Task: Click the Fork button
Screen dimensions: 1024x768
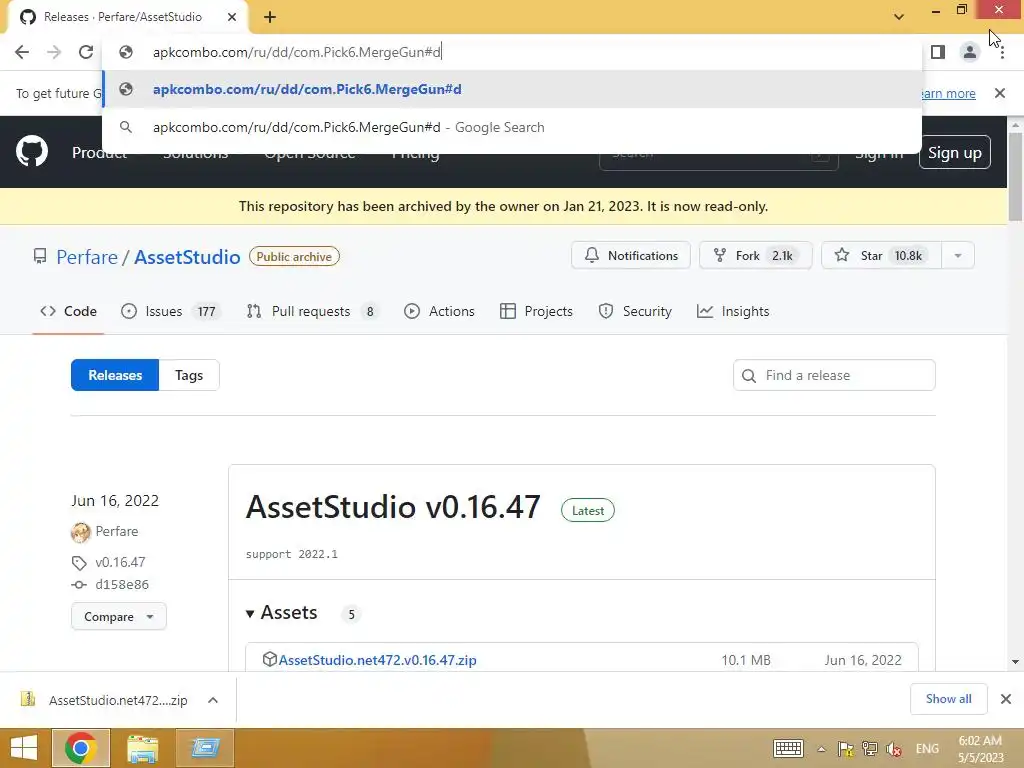Action: click(x=756, y=255)
